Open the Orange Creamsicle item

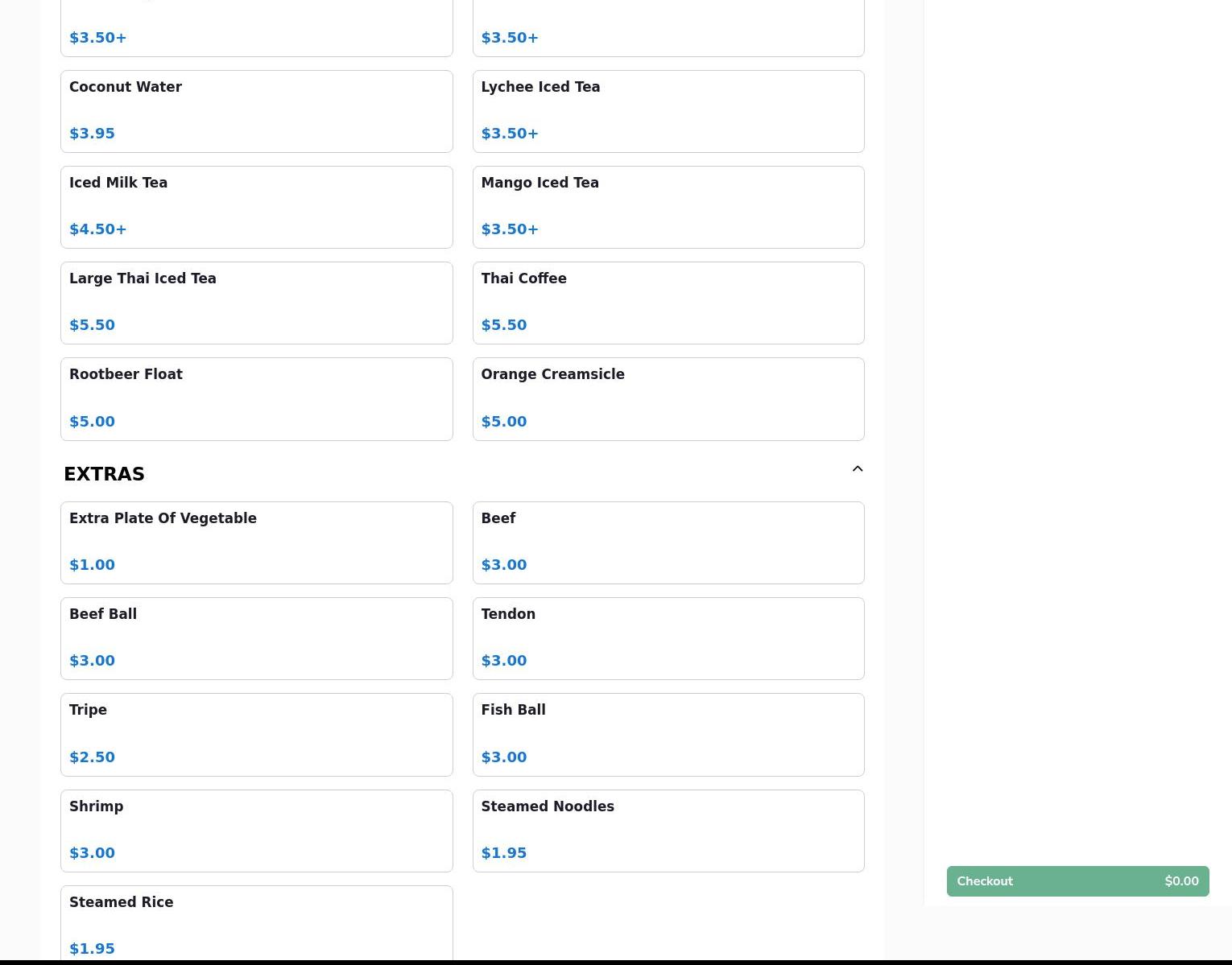(x=668, y=398)
